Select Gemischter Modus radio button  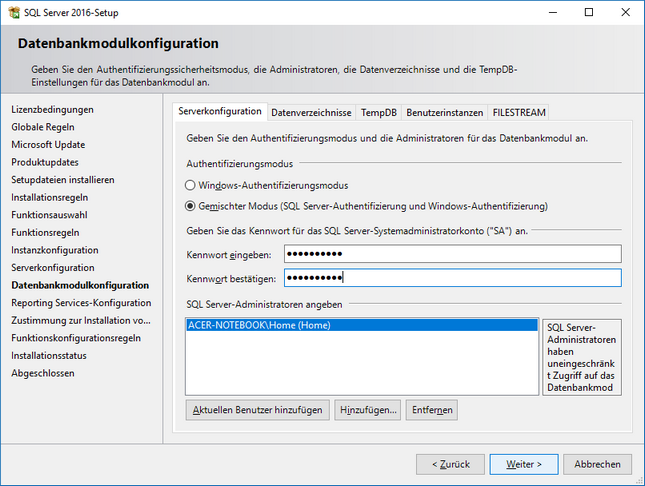190,206
